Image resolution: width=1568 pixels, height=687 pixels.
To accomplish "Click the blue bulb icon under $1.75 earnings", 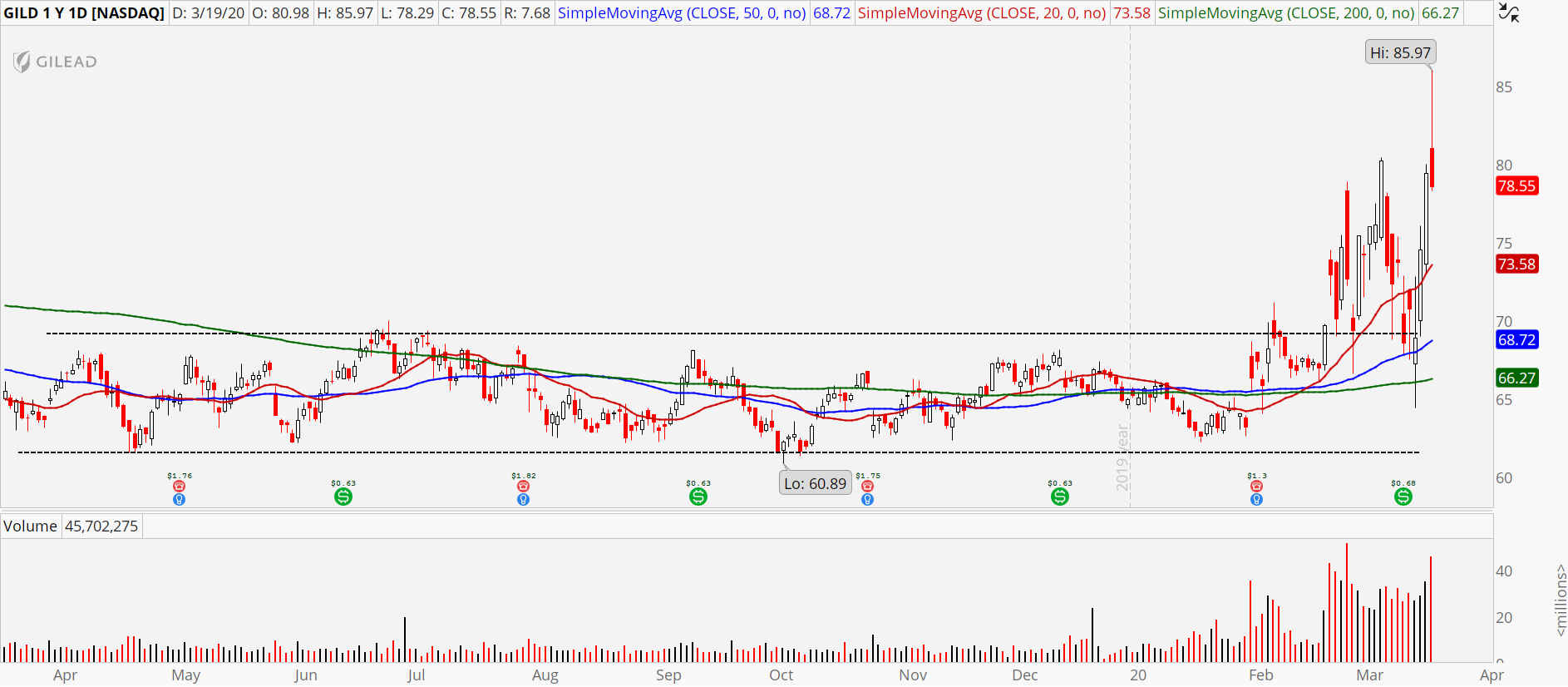I will [867, 500].
